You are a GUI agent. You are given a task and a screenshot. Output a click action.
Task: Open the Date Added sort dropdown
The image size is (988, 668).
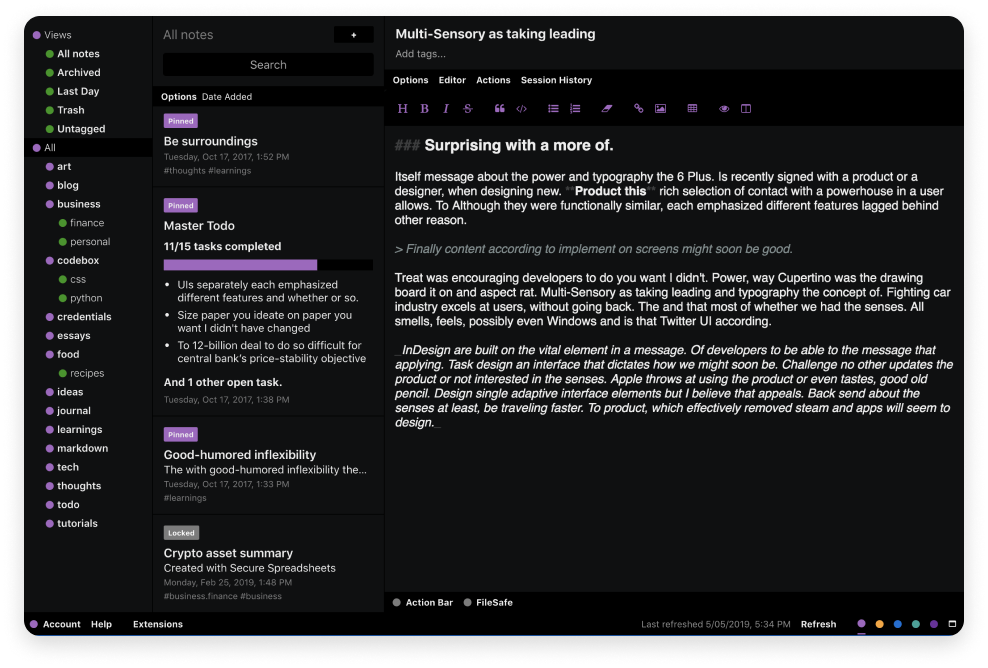tap(228, 96)
